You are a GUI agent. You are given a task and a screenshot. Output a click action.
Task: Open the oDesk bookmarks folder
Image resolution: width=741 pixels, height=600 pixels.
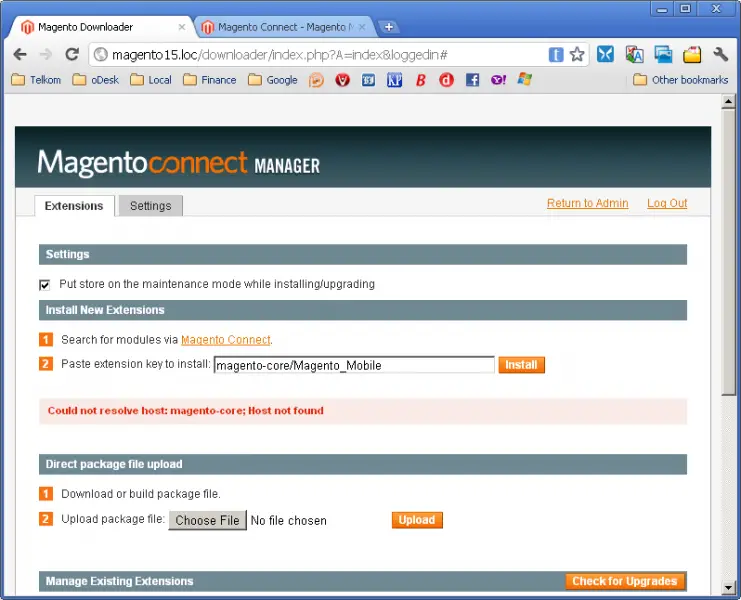tap(95, 80)
